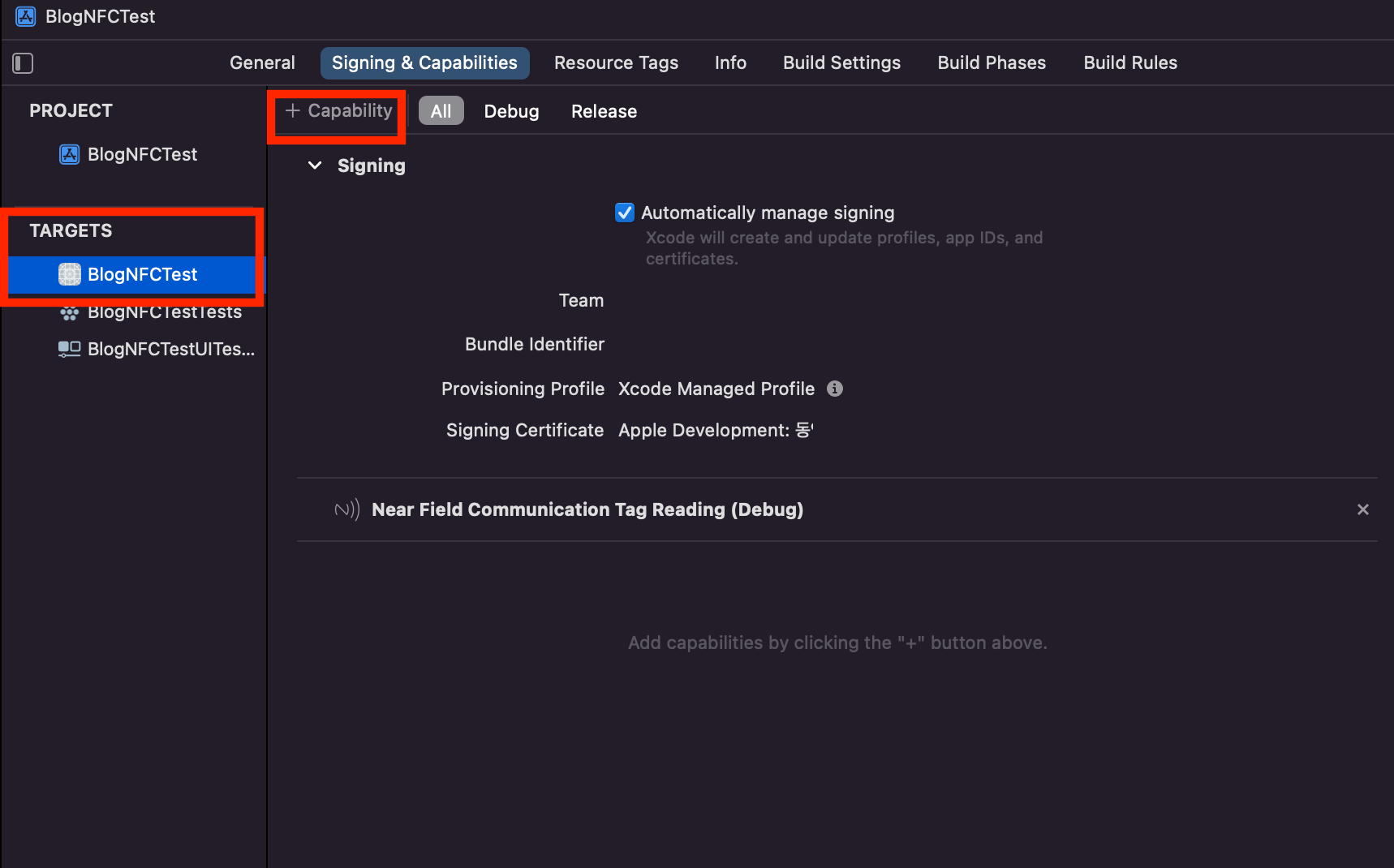
Task: Select the All configuration filter
Action: coord(441,111)
